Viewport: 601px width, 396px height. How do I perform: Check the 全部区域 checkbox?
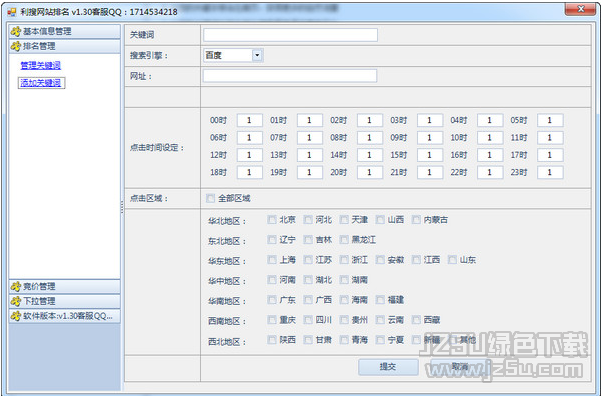point(210,198)
